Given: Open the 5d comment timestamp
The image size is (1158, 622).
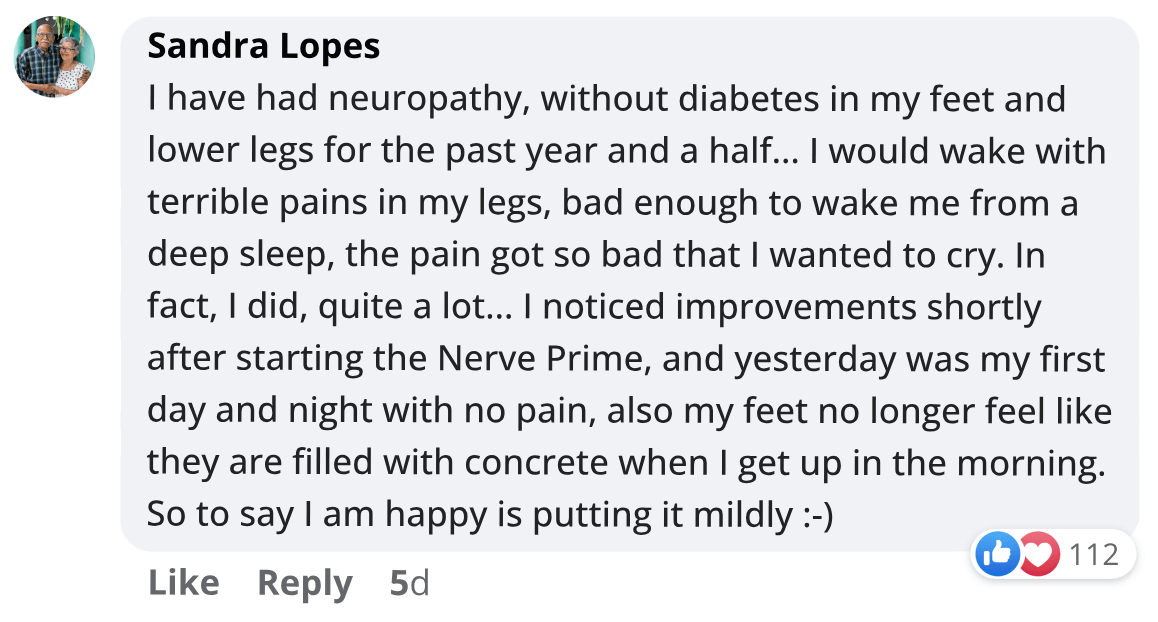Looking at the screenshot, I should coord(409,583).
